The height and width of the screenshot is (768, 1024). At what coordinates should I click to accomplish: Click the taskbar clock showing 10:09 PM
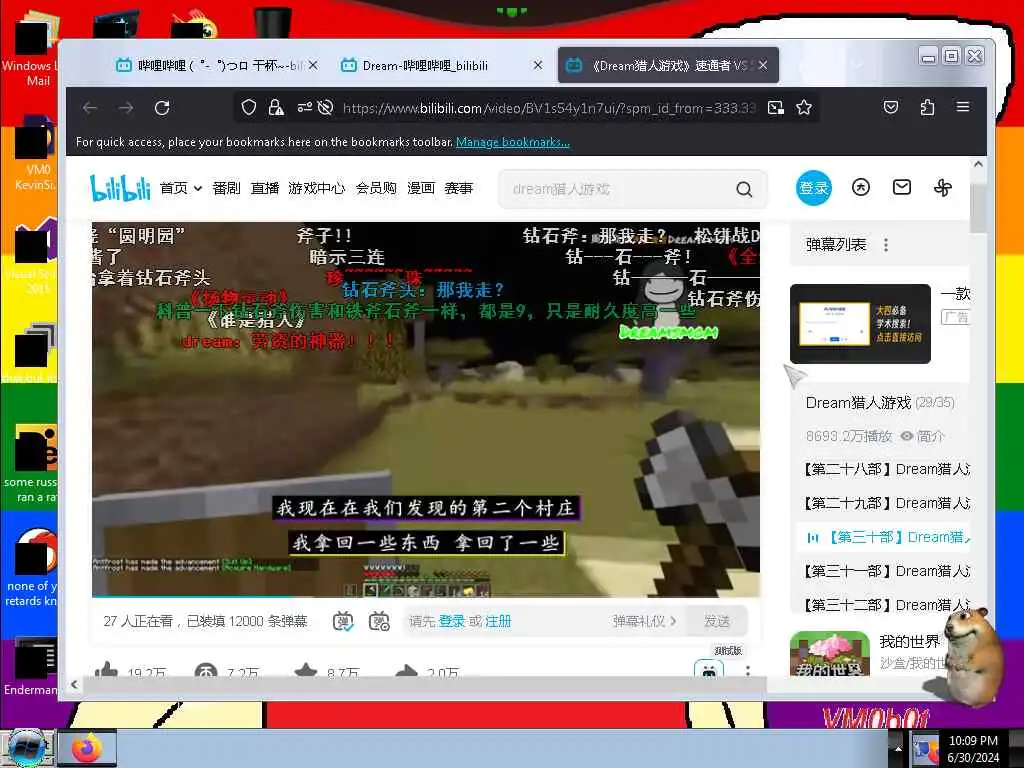click(972, 749)
